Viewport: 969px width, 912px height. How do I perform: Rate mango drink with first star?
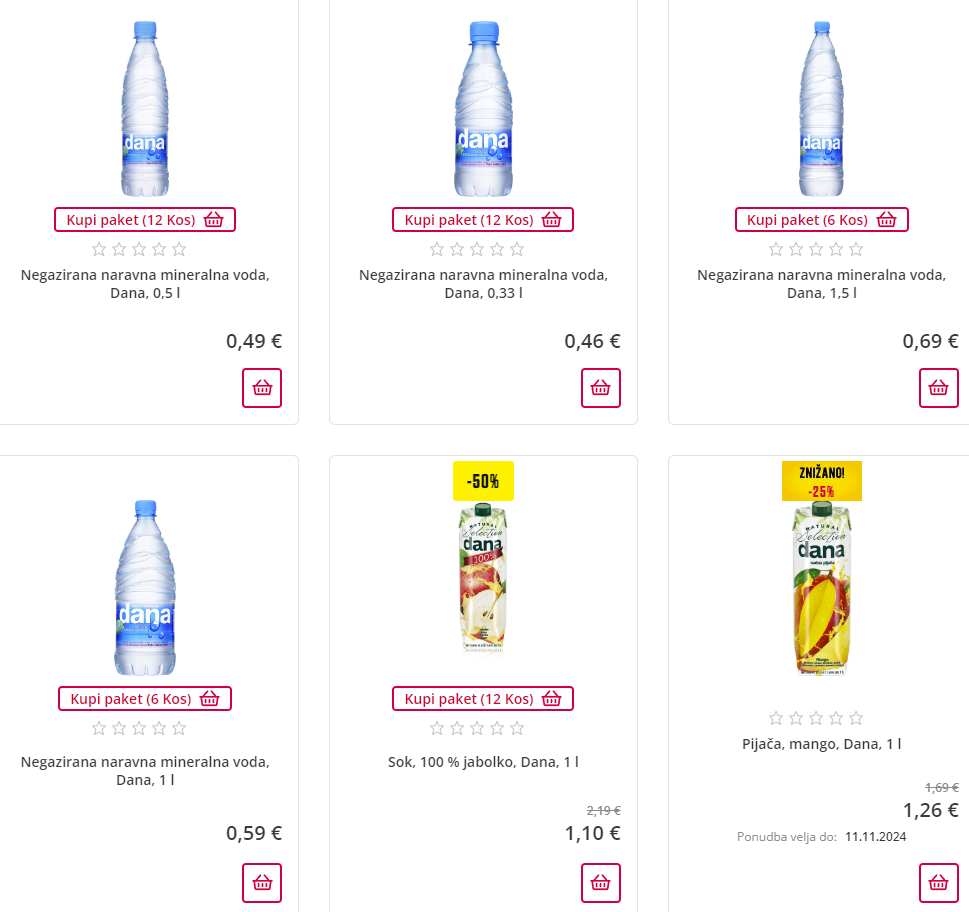(x=776, y=718)
